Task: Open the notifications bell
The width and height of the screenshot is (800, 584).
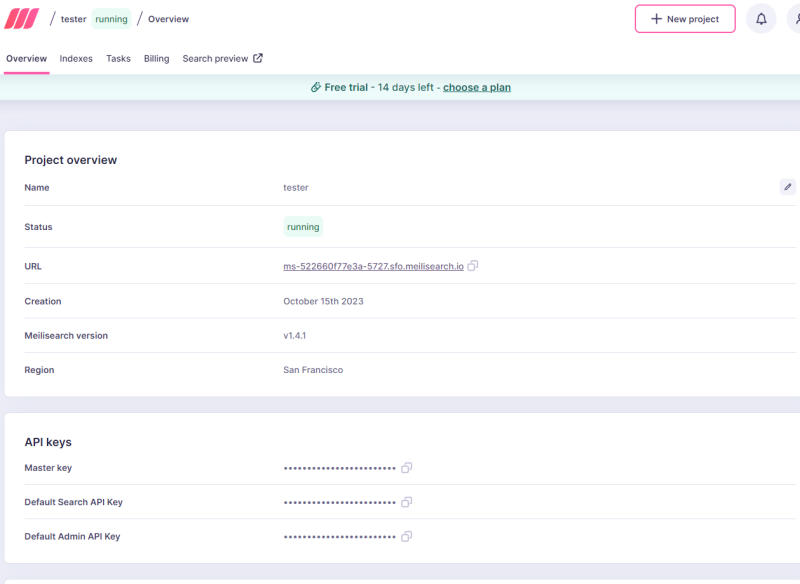Action: tap(761, 19)
